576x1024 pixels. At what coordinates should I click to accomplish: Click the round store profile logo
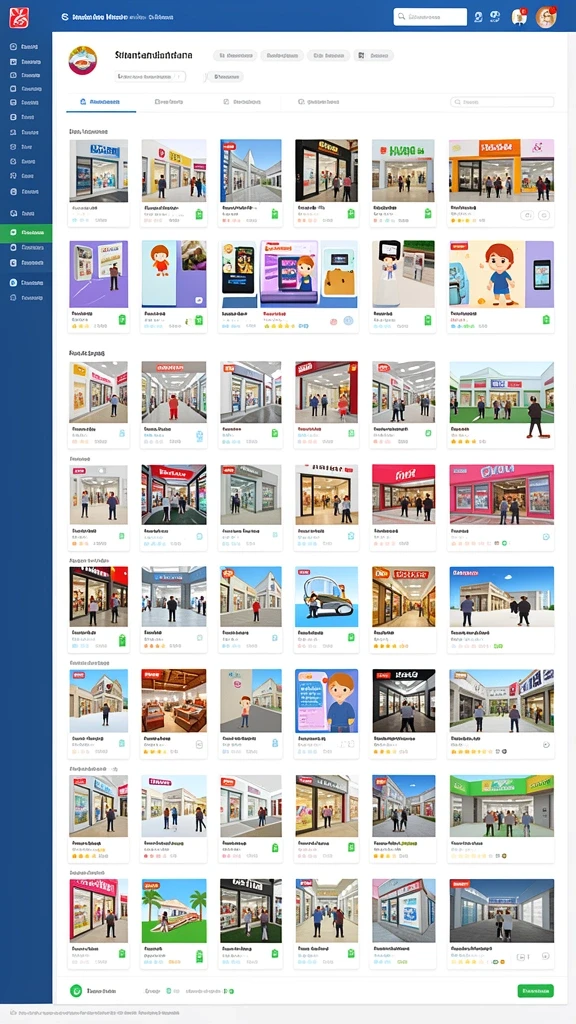pos(82,60)
